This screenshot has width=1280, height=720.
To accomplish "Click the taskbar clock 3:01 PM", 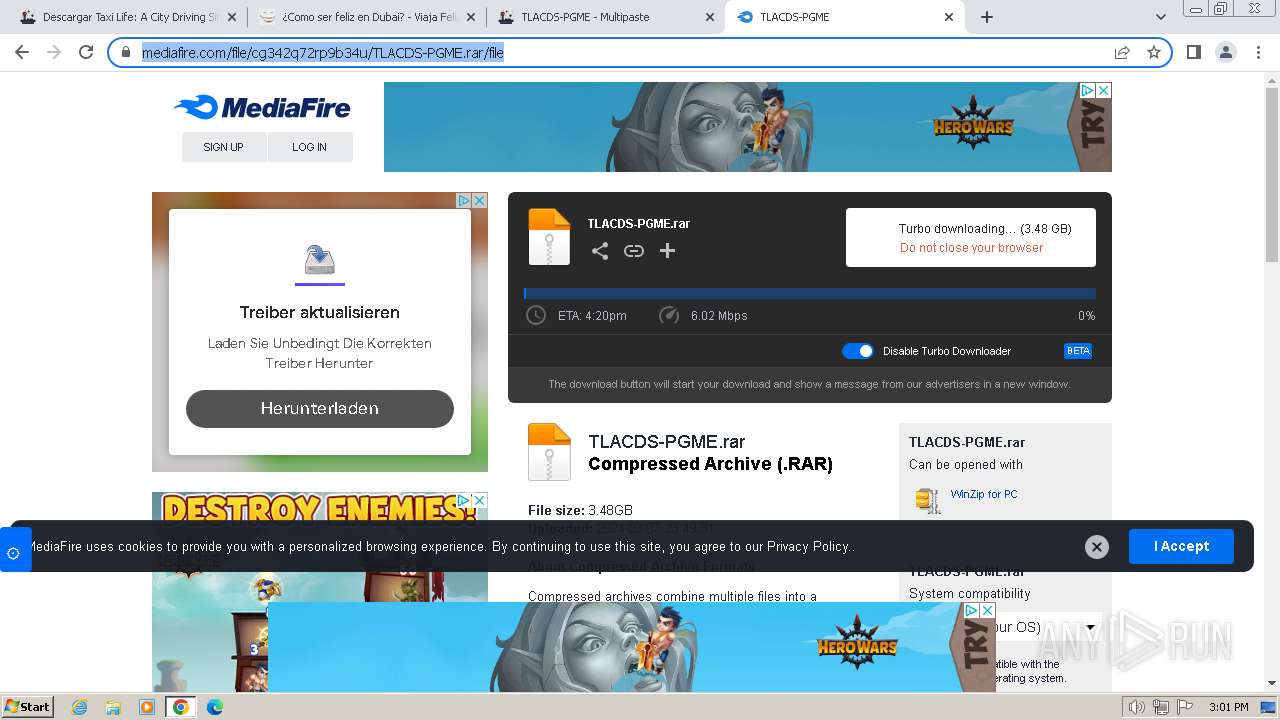I will 1228,707.
